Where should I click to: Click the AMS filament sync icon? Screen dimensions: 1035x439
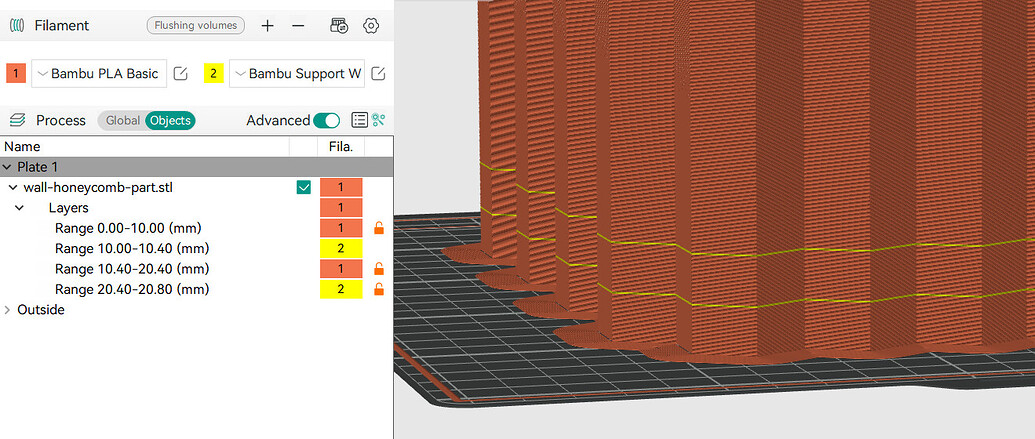[x=339, y=26]
